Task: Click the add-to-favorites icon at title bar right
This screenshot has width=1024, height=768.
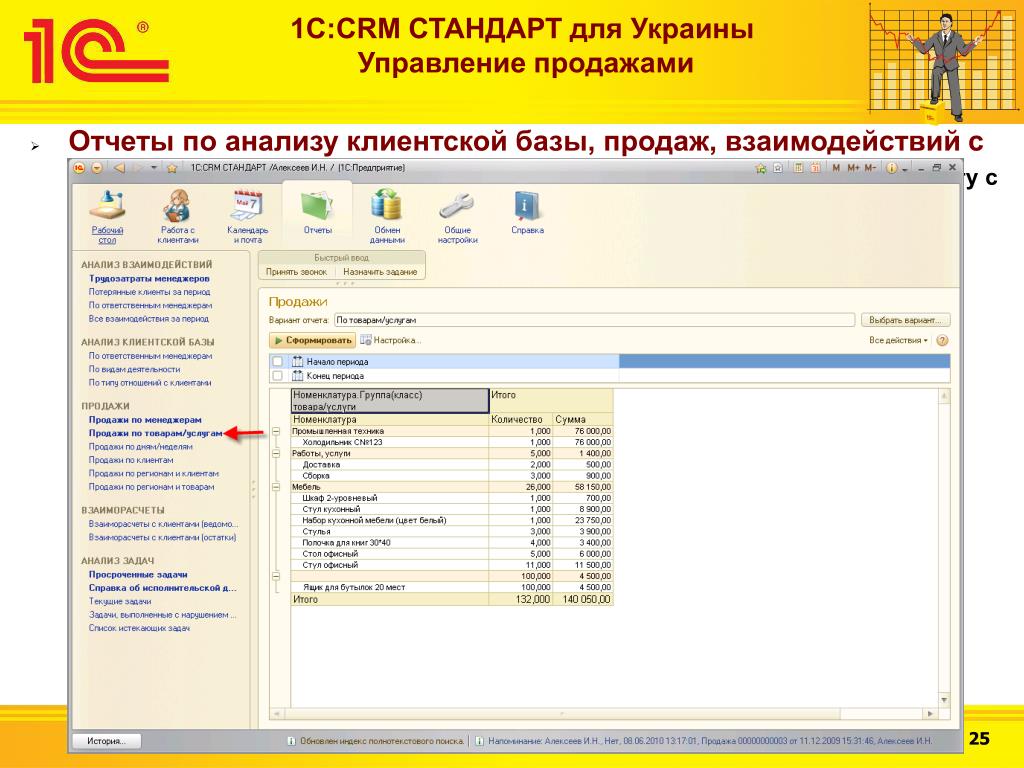Action: (761, 168)
